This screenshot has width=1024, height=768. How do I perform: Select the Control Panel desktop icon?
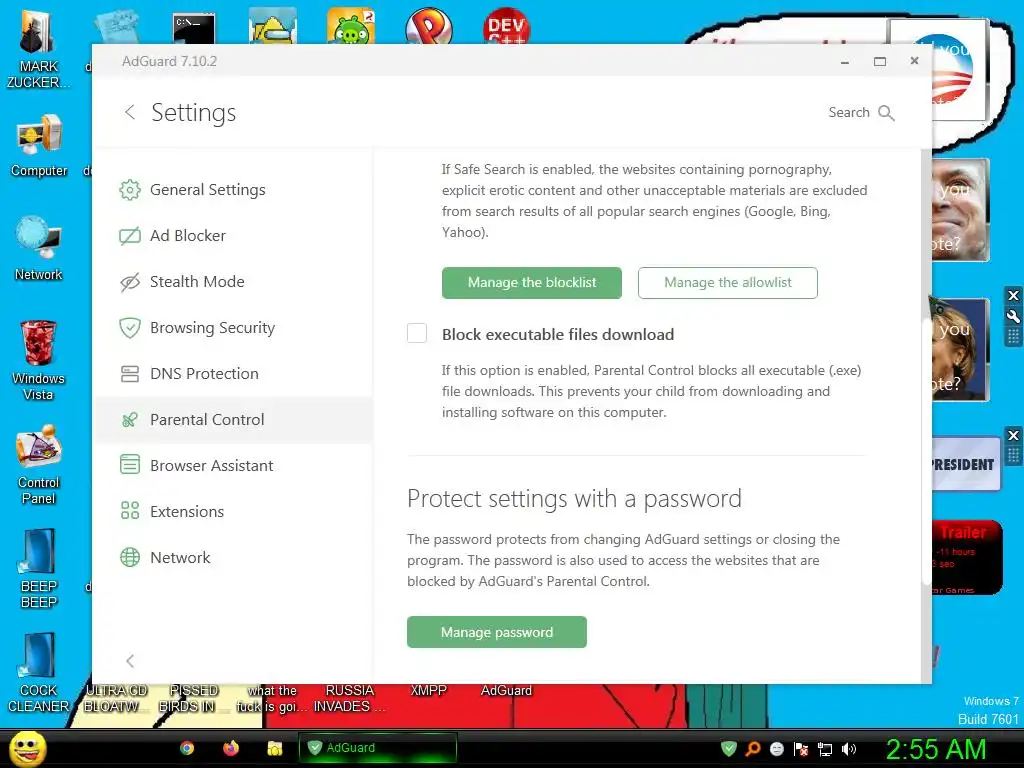(x=39, y=464)
